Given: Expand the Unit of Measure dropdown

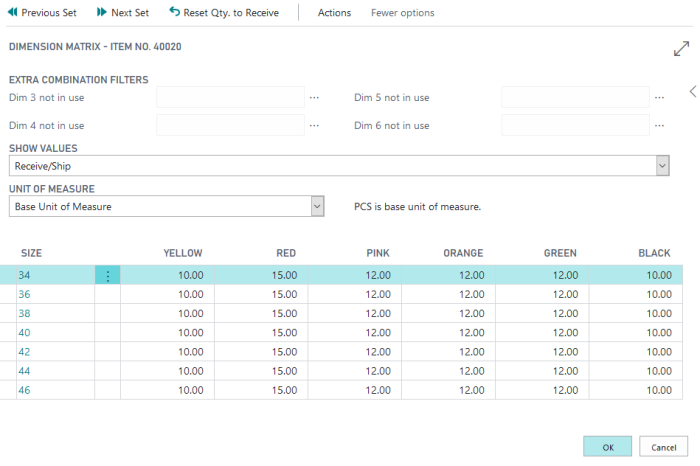Looking at the screenshot, I should 317,207.
